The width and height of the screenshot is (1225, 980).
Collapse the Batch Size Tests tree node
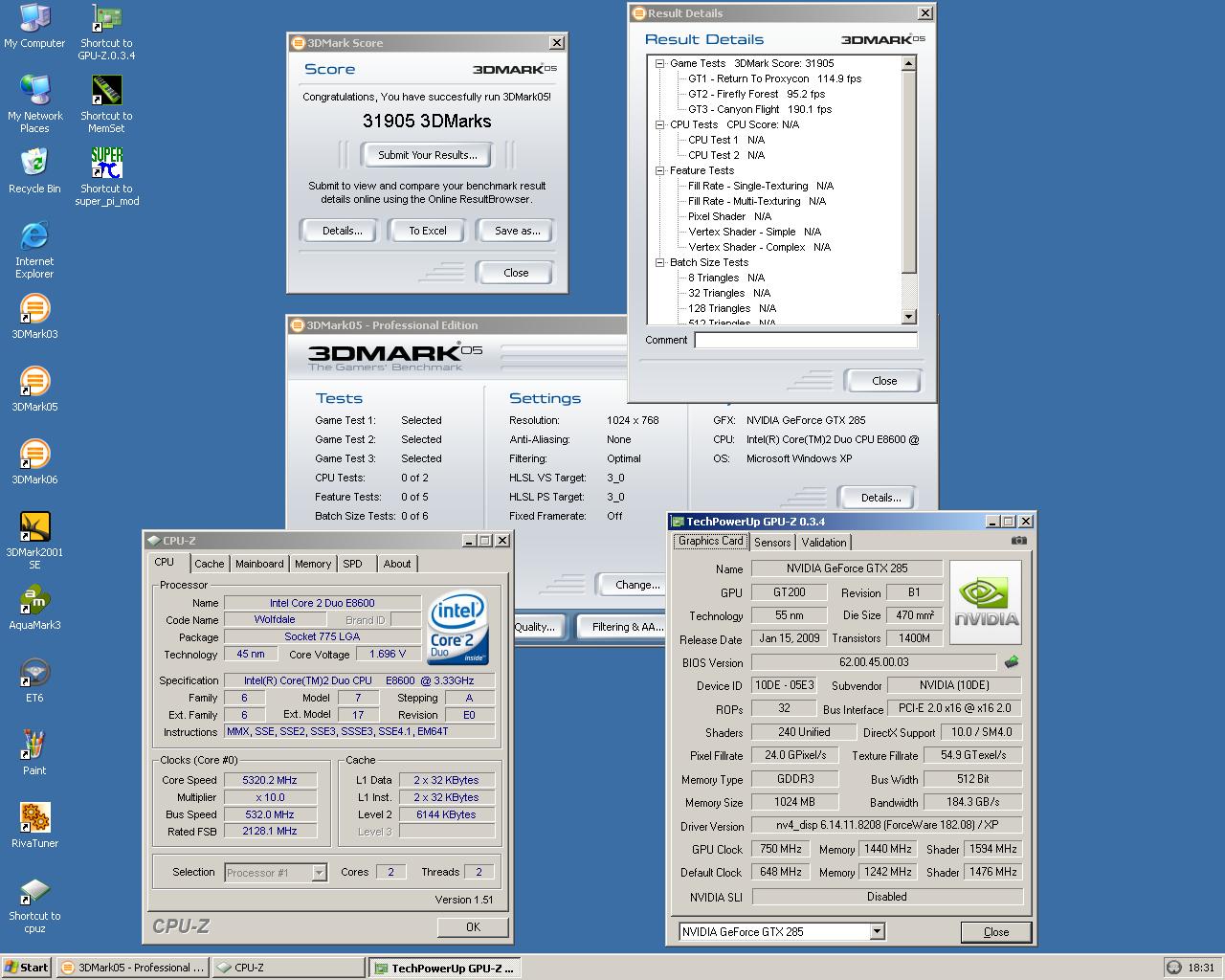(x=659, y=262)
